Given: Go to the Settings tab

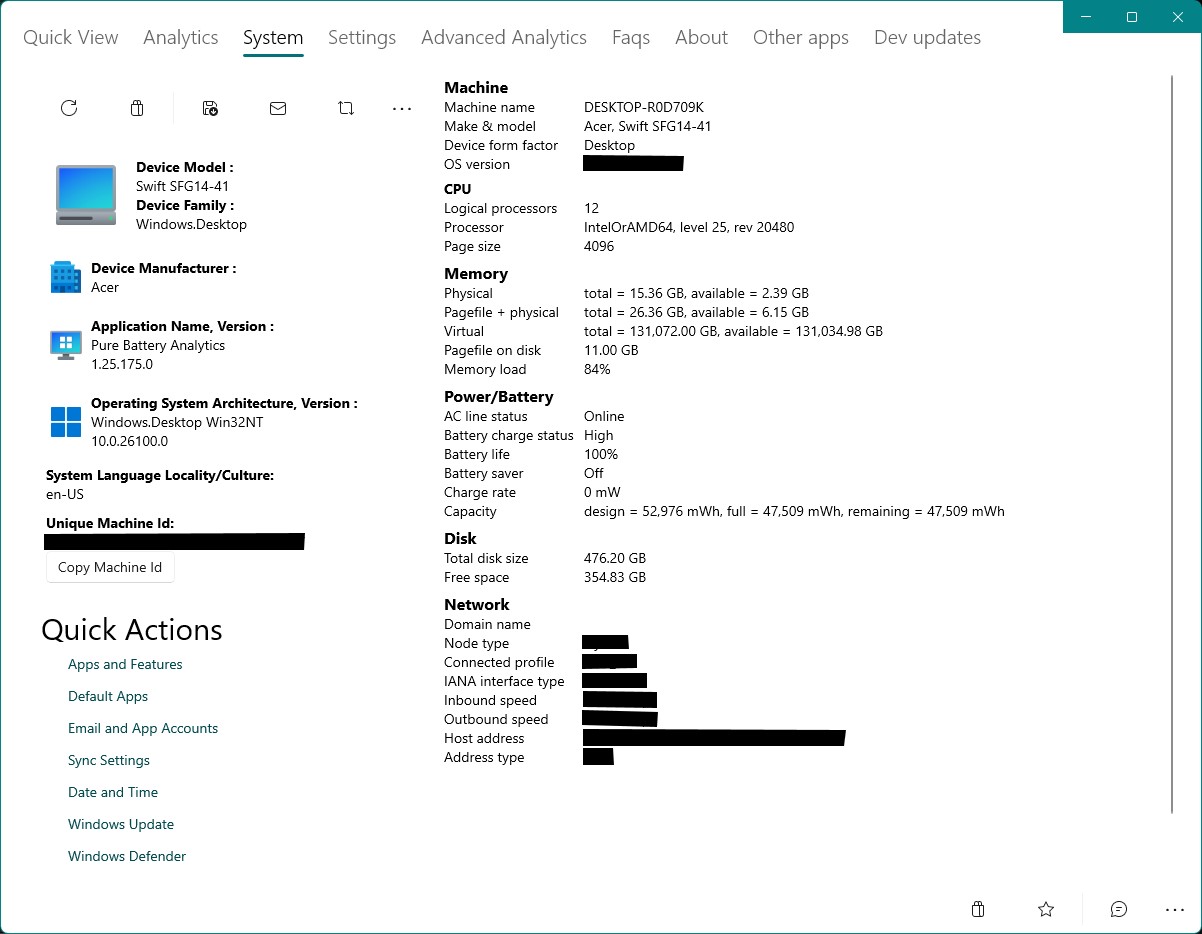Looking at the screenshot, I should click(362, 37).
